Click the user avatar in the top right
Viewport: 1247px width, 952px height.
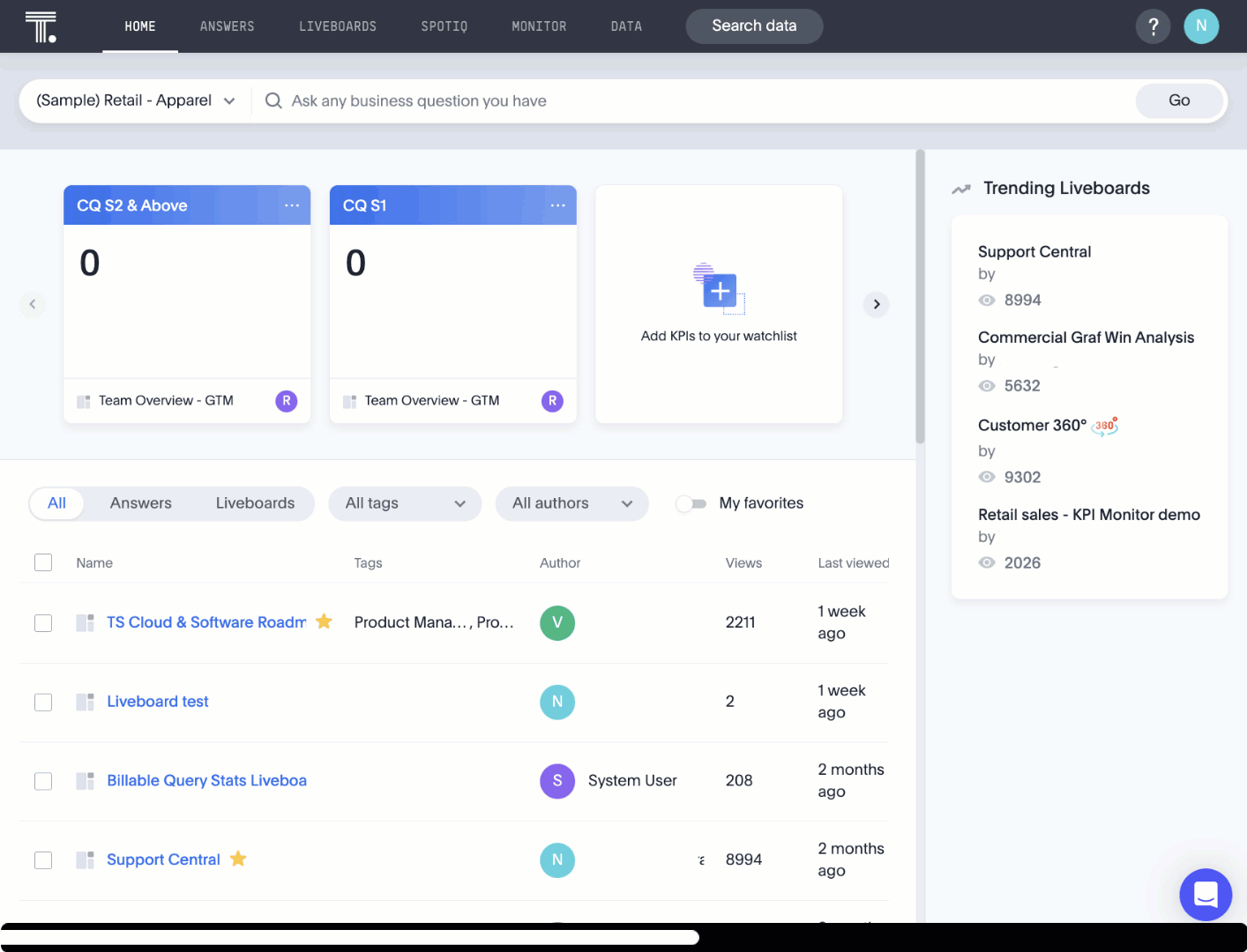(x=1201, y=26)
